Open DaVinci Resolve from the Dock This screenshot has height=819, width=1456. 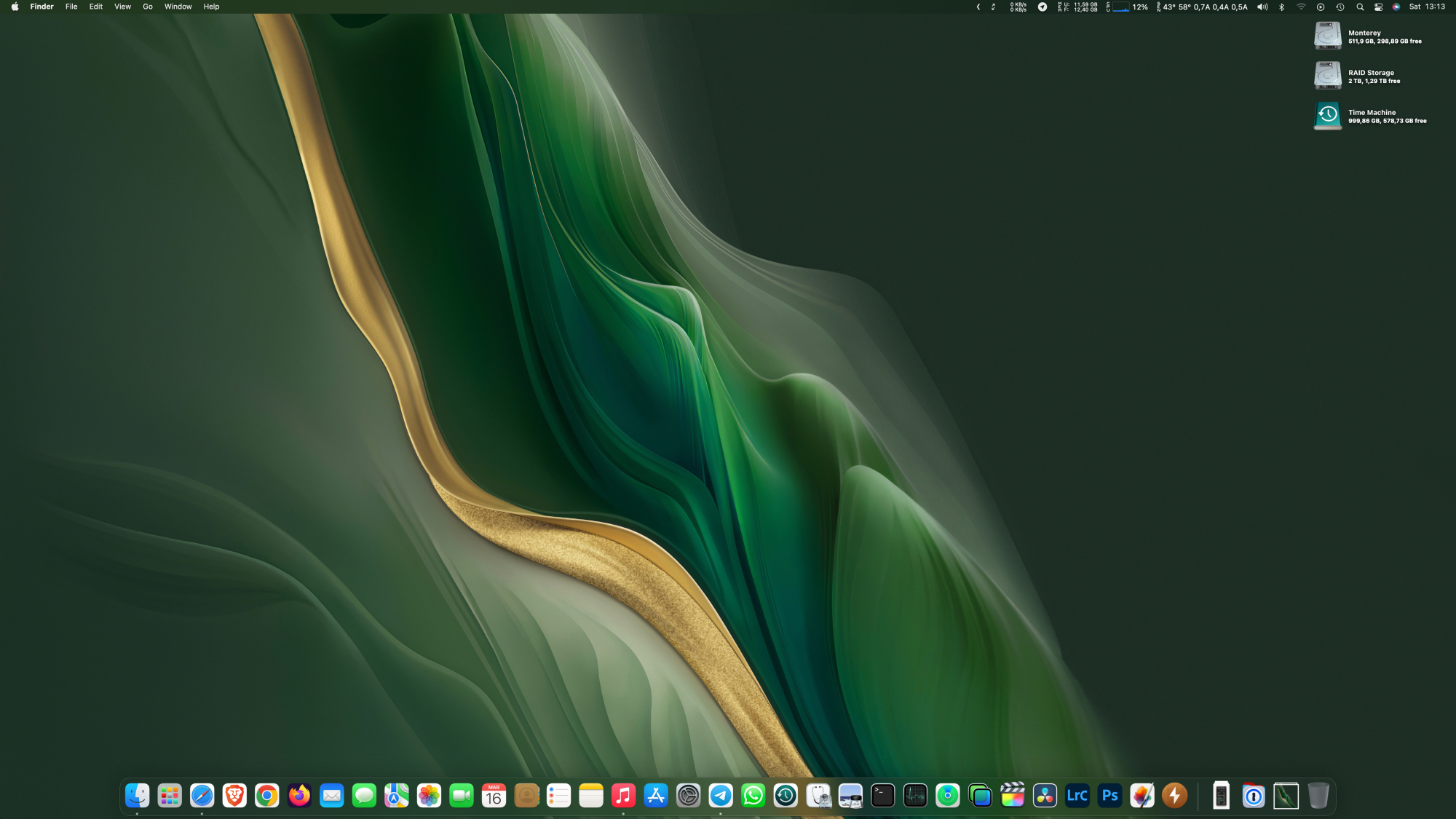tap(1045, 796)
